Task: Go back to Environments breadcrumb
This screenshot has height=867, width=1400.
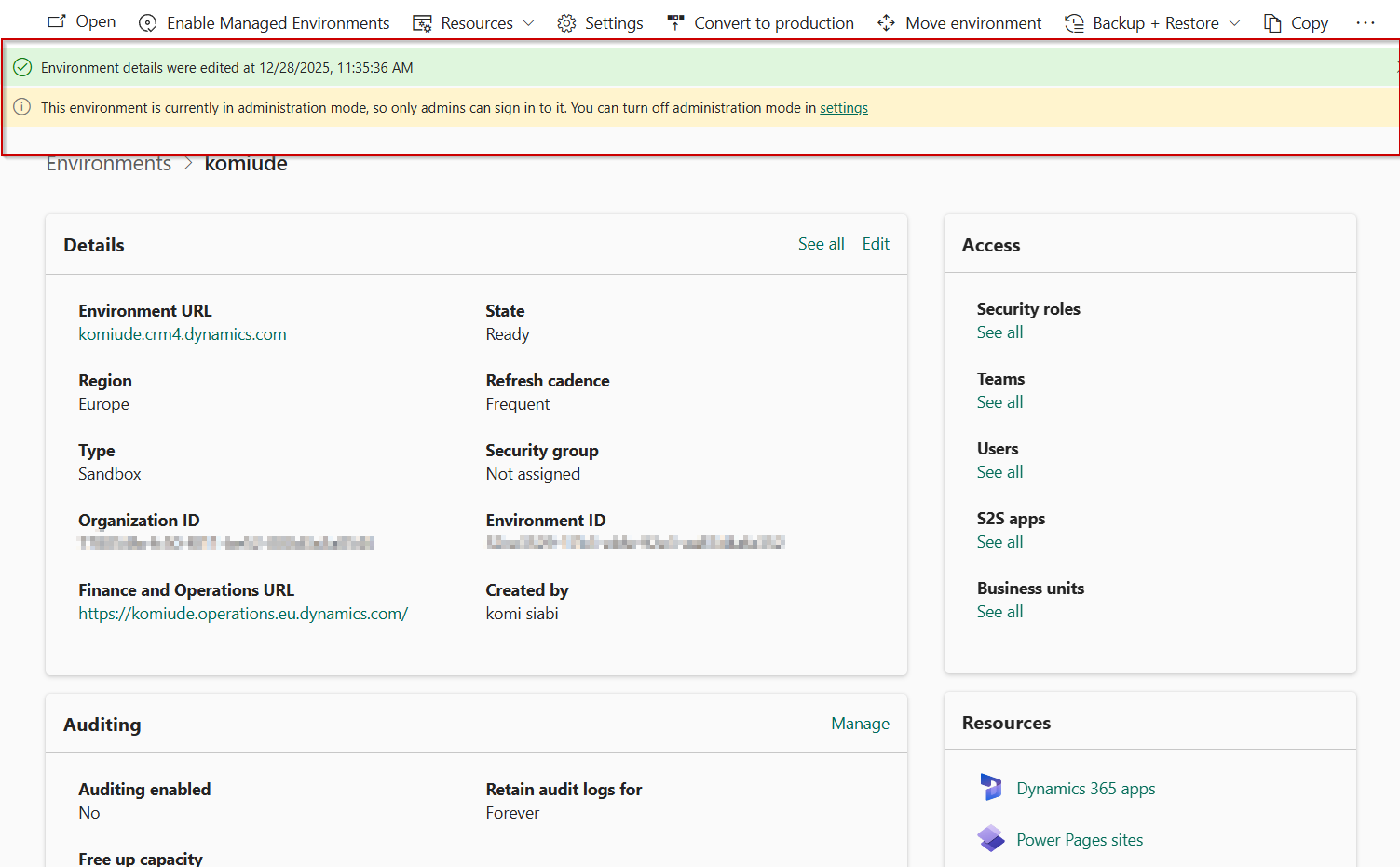Action: [109, 164]
